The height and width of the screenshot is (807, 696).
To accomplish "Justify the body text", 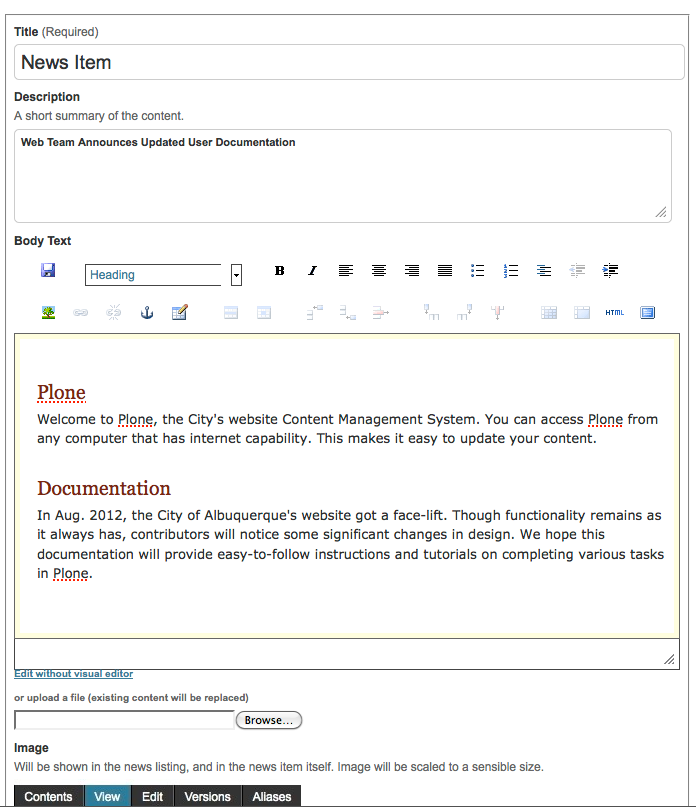I will coord(445,271).
